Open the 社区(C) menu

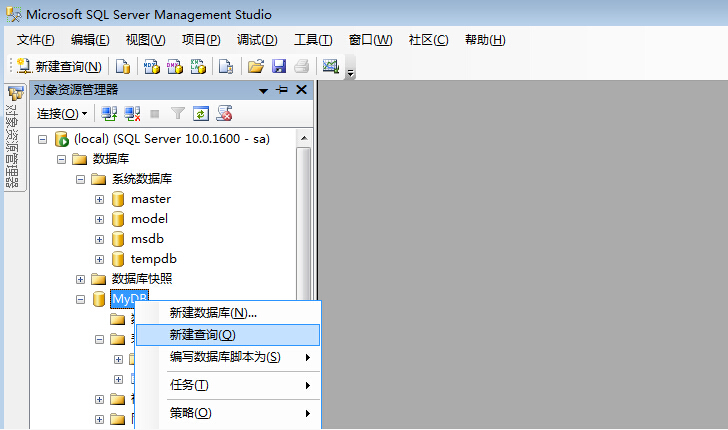(429, 40)
